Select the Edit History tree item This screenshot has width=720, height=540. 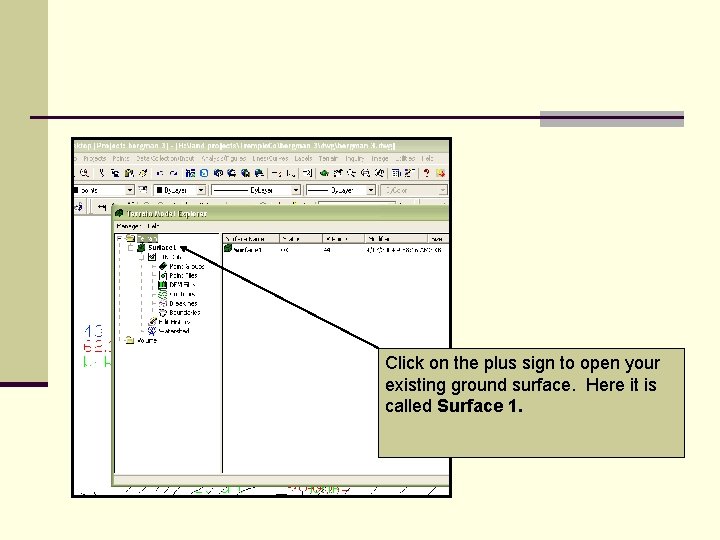tap(174, 321)
